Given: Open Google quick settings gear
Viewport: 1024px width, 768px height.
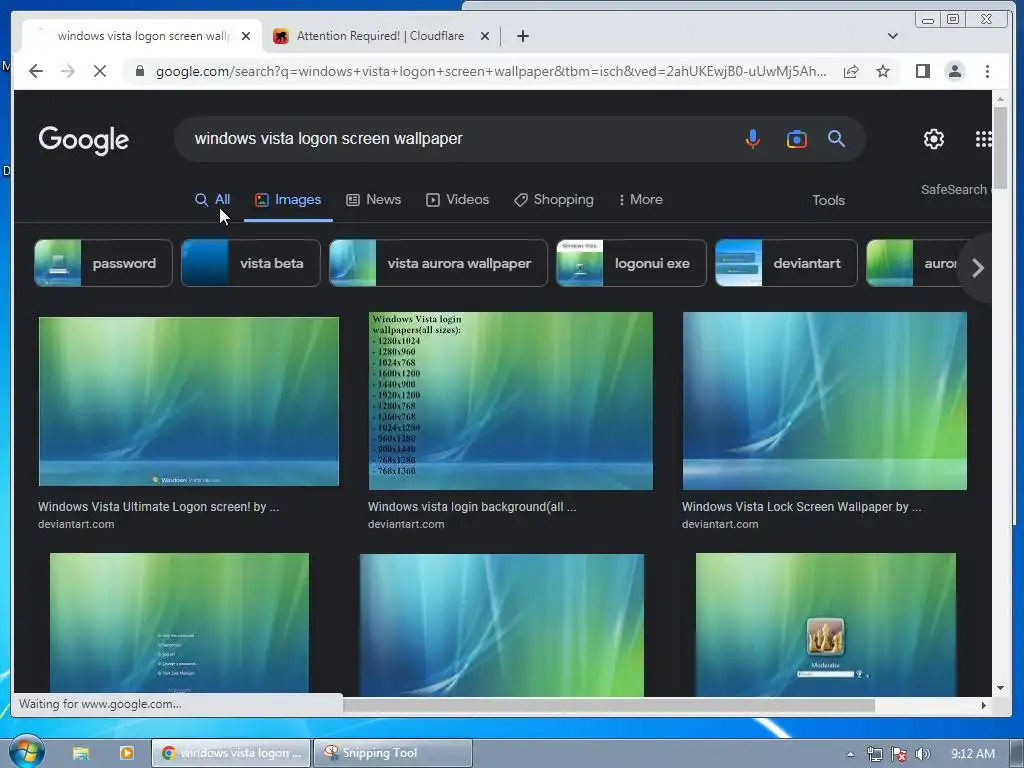Looking at the screenshot, I should (934, 138).
